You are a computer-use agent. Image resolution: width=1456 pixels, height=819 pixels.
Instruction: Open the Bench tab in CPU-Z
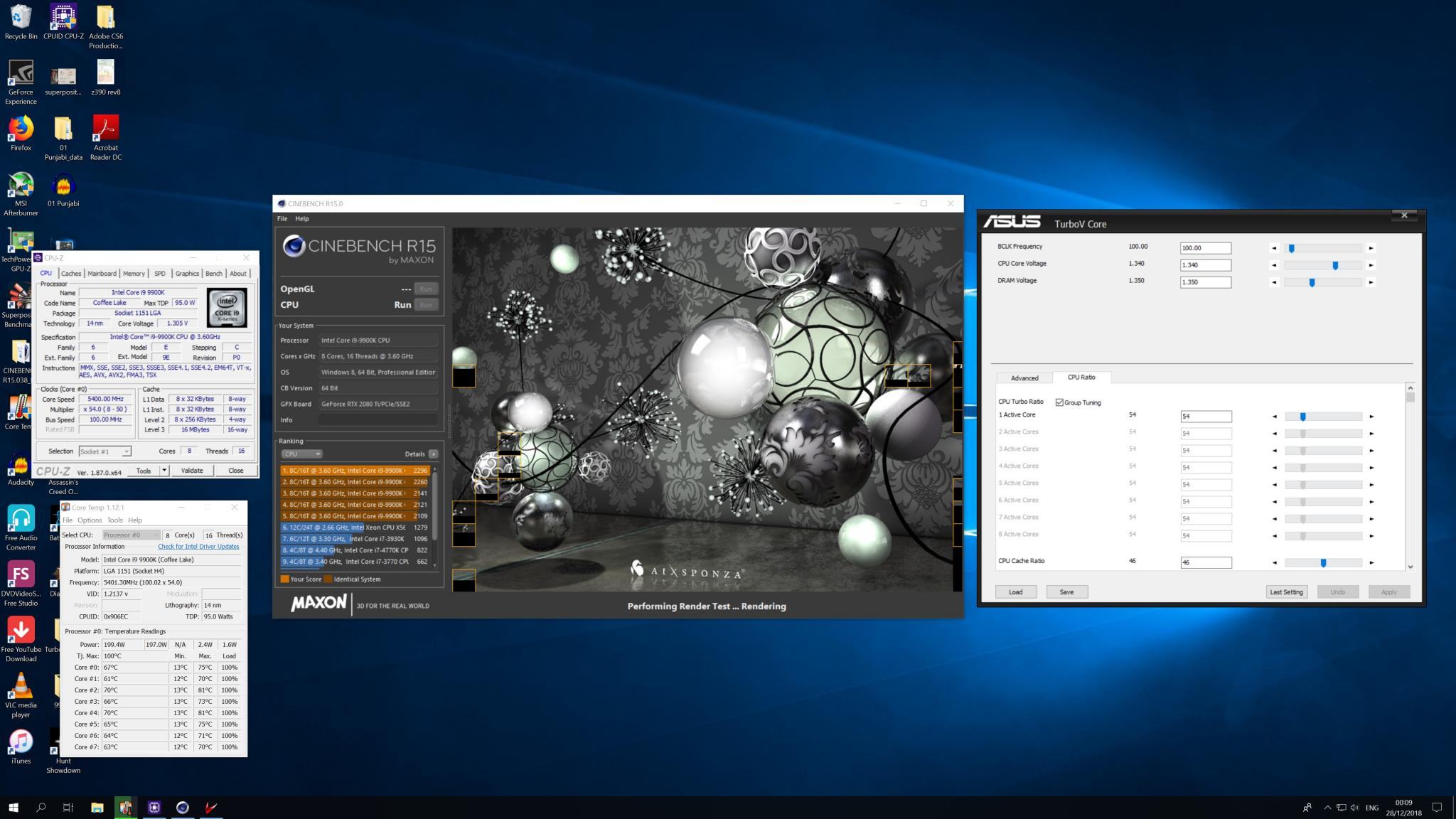click(213, 273)
